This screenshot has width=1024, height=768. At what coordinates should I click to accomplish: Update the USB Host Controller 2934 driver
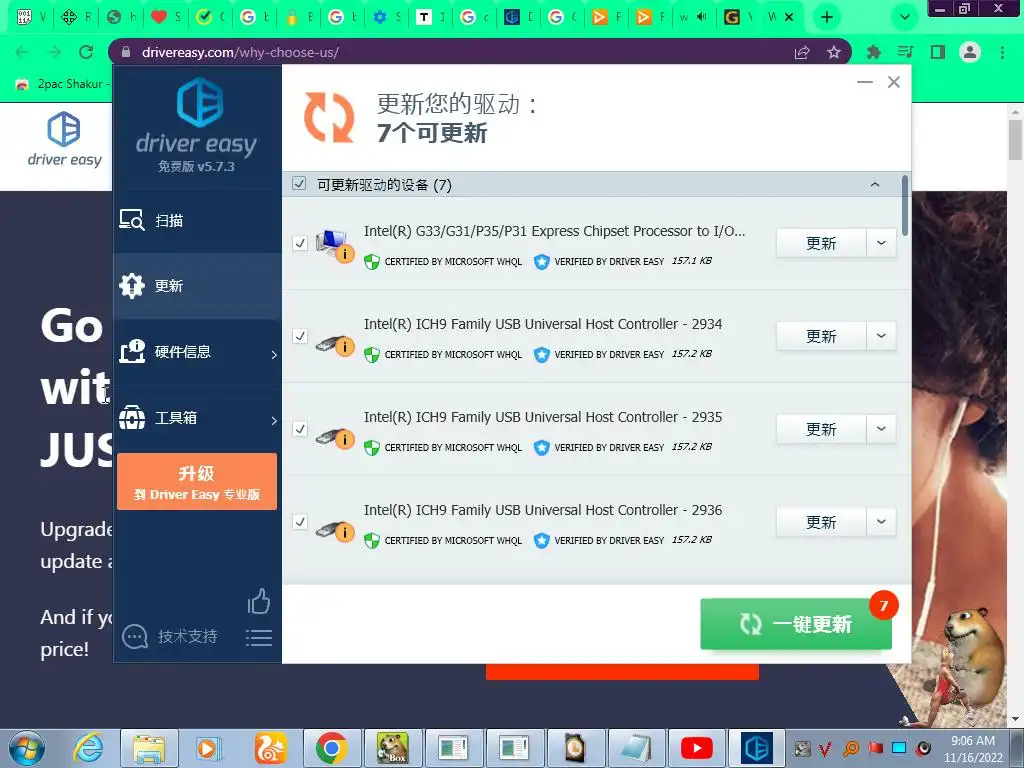(821, 336)
